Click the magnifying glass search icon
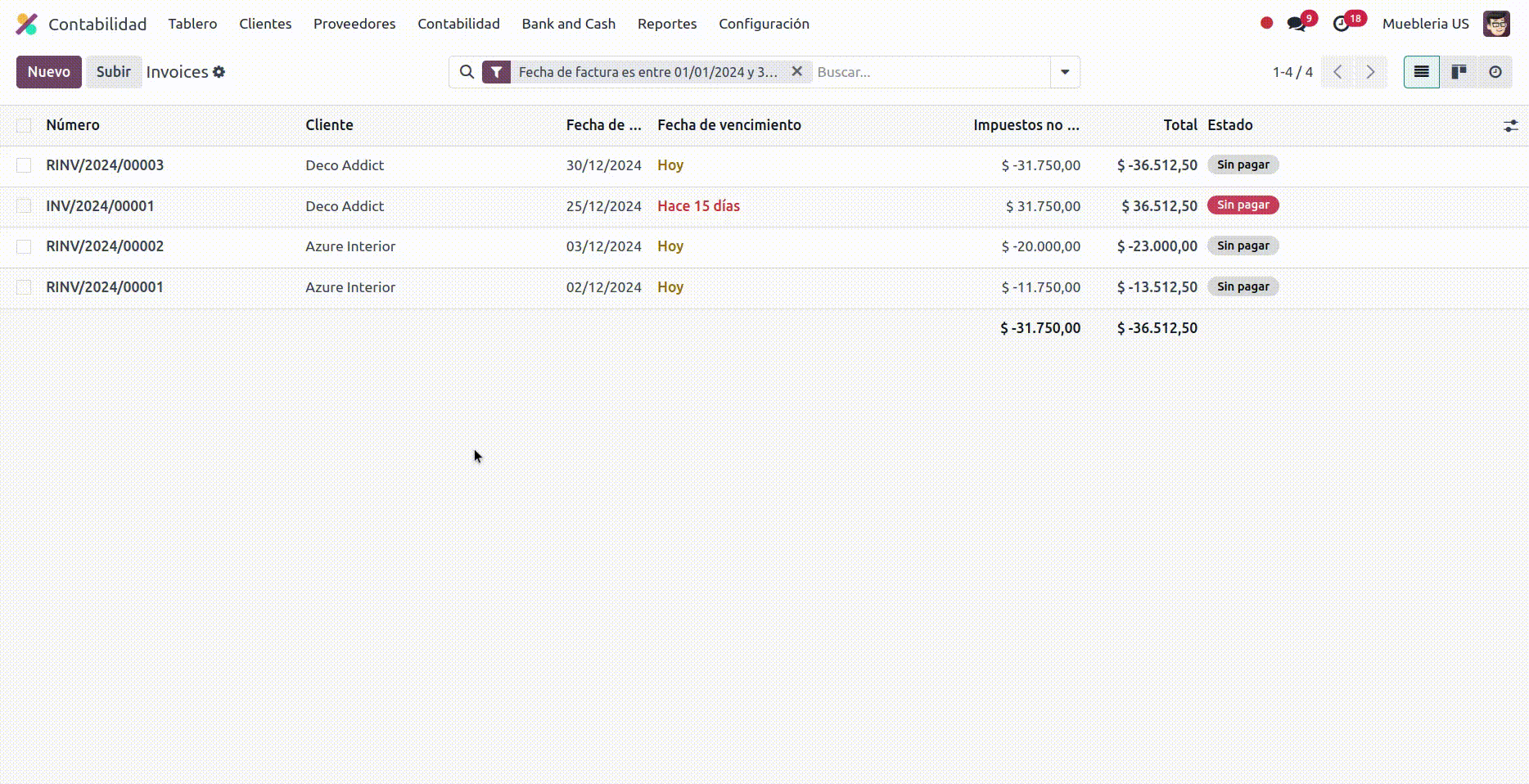 pyautogui.click(x=467, y=72)
